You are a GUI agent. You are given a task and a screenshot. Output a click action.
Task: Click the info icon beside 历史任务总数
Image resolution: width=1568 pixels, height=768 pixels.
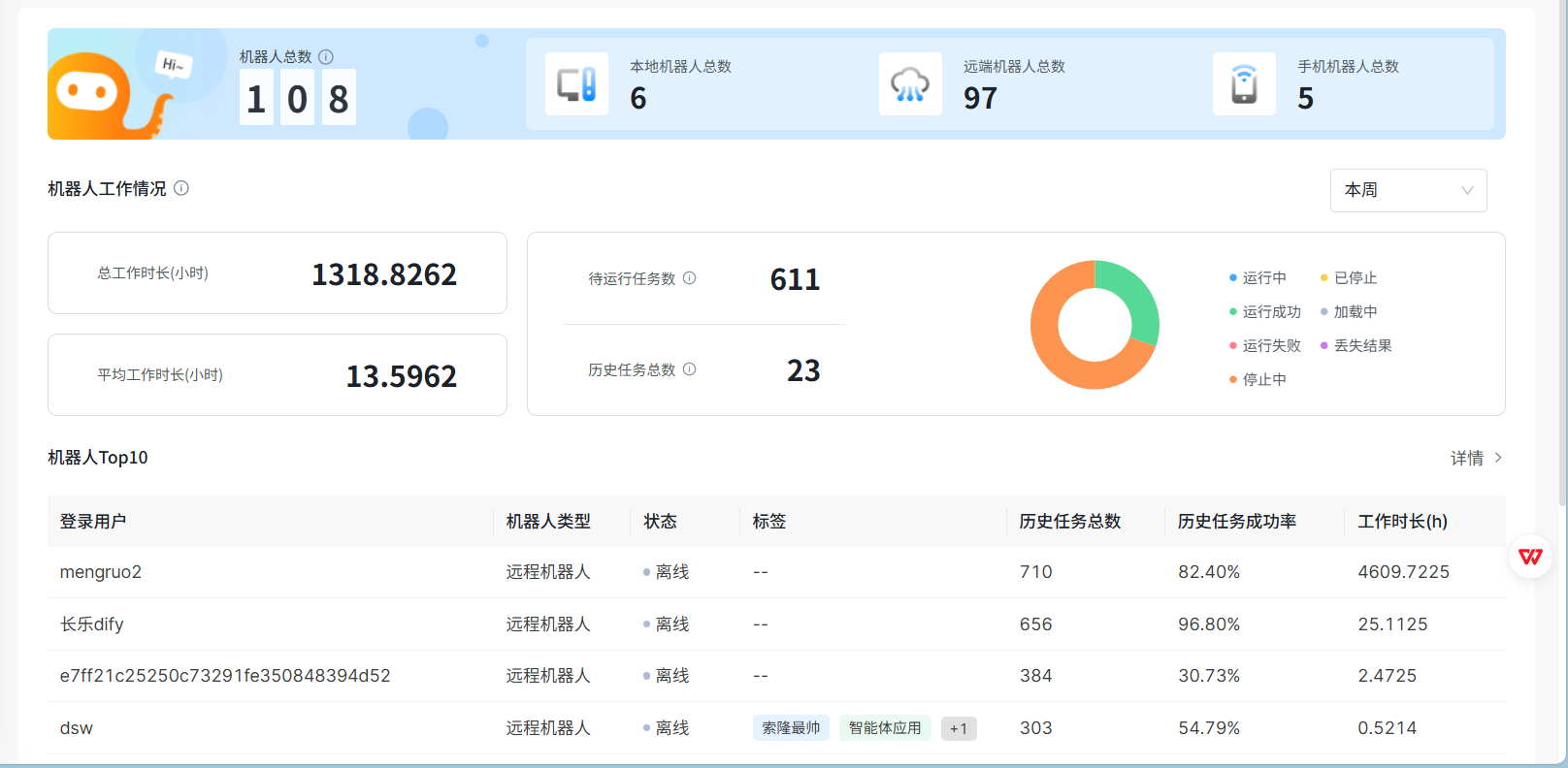click(690, 369)
